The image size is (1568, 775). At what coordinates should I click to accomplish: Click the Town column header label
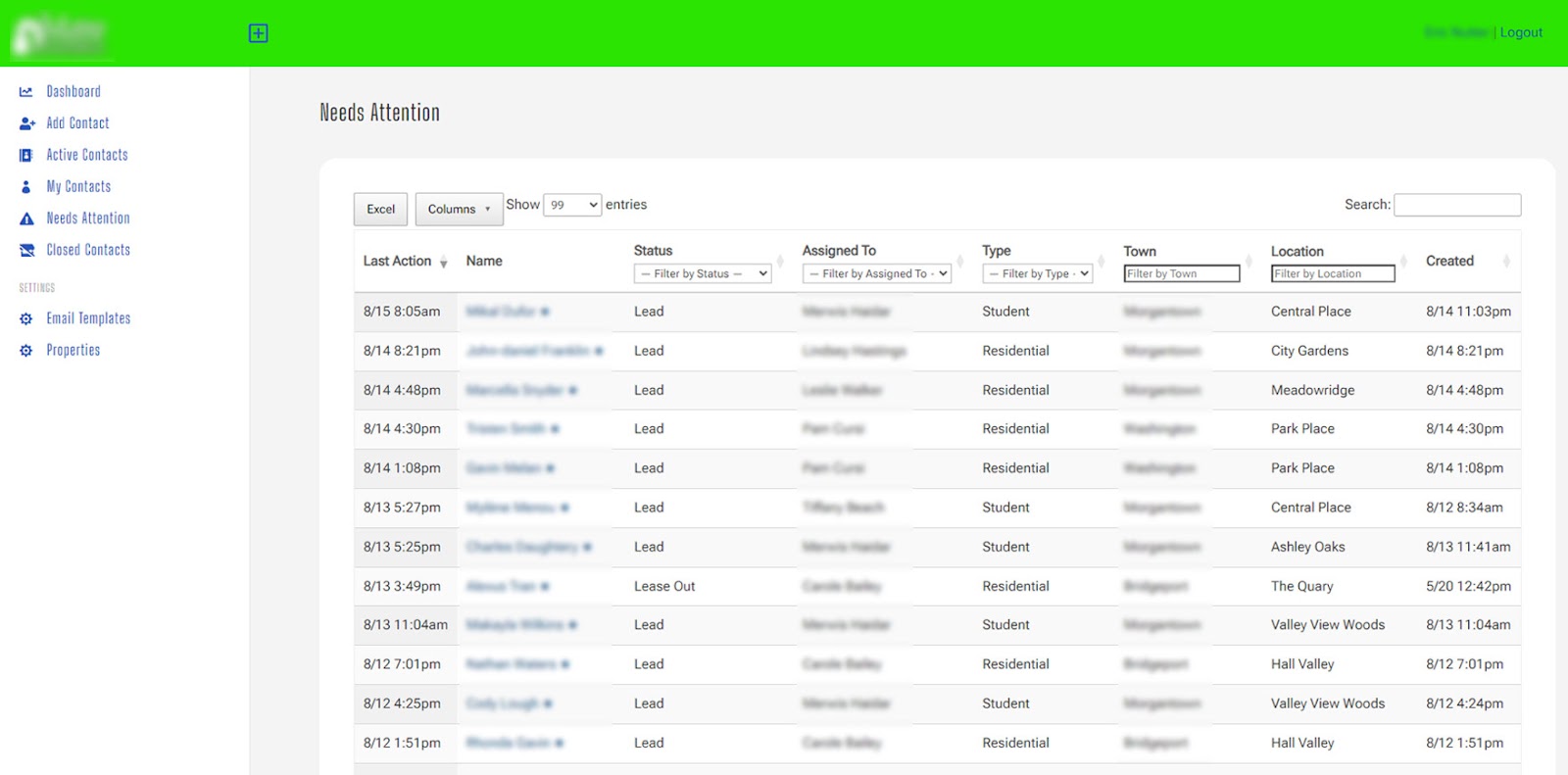(1140, 252)
